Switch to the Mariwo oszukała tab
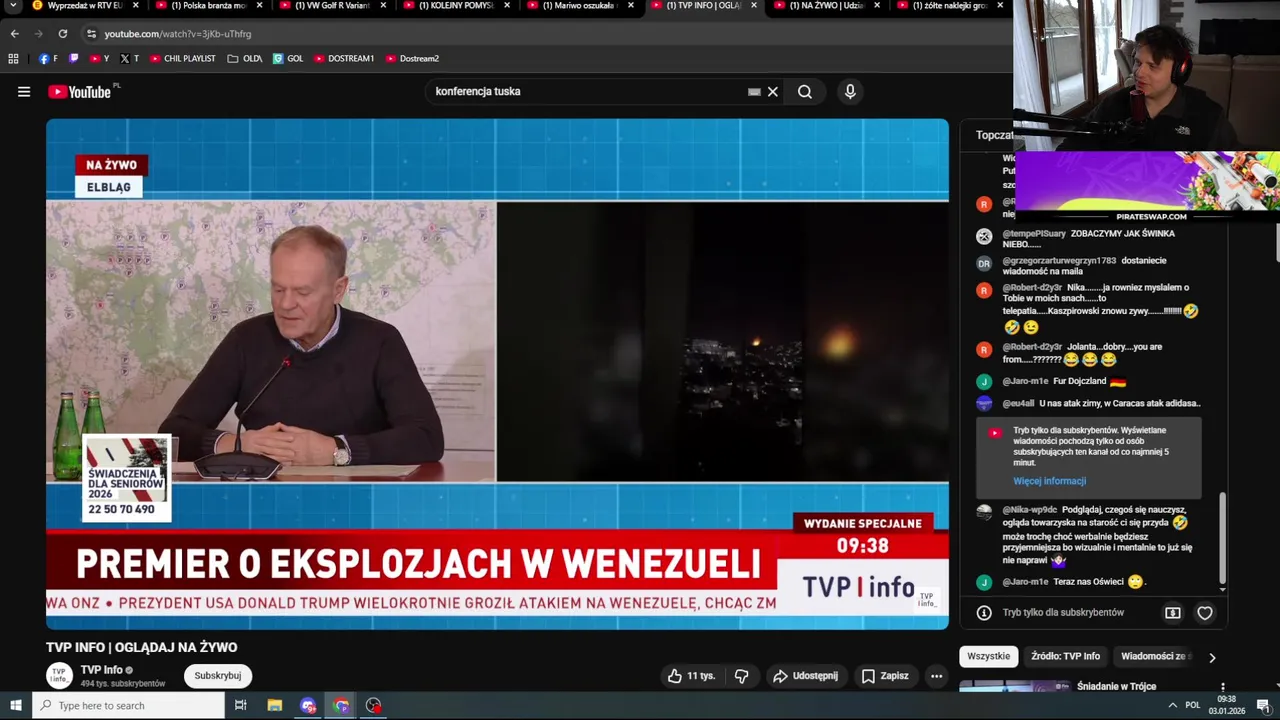1280x720 pixels. [x=580, y=6]
